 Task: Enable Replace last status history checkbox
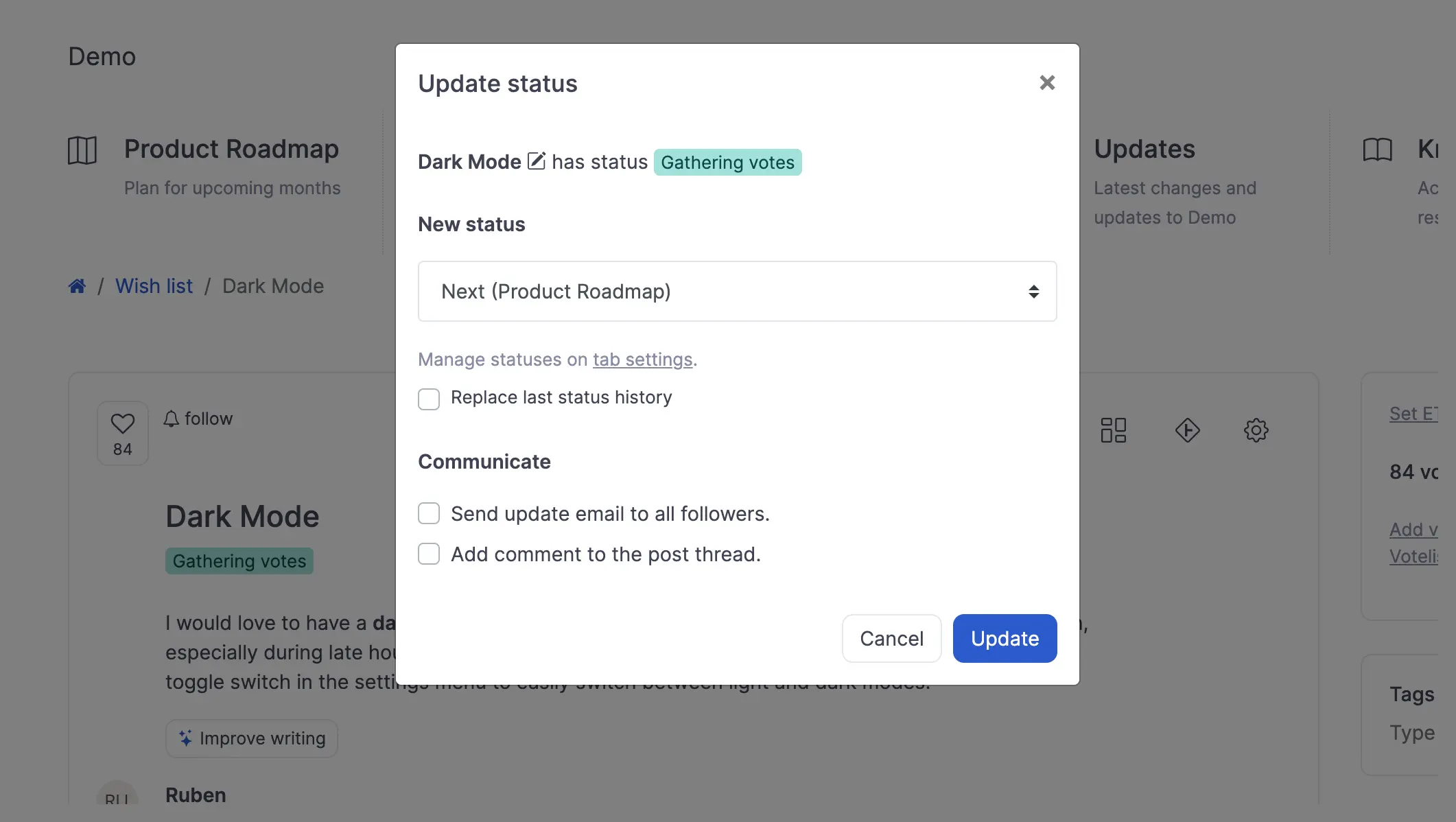429,399
